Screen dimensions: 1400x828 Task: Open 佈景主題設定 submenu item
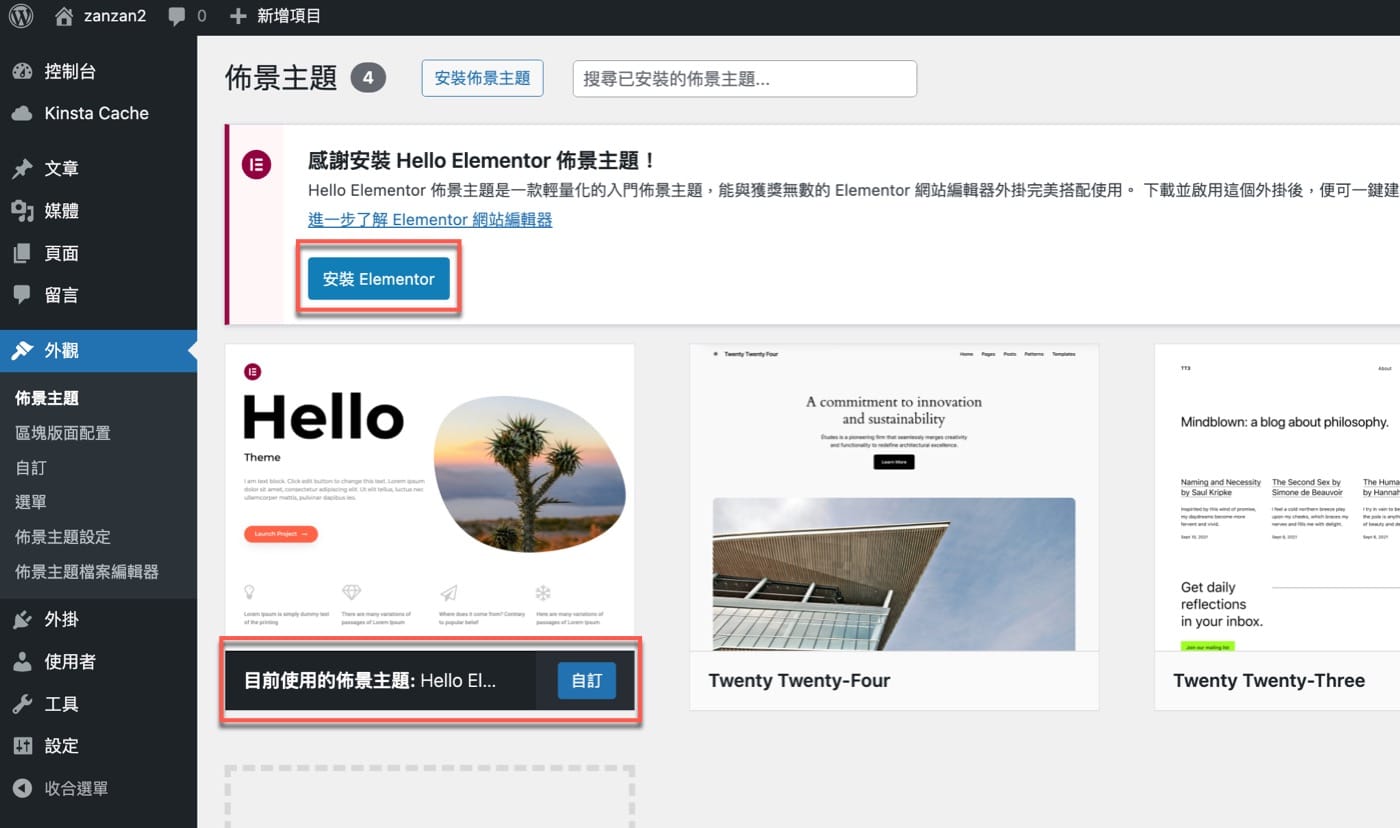pos(63,537)
